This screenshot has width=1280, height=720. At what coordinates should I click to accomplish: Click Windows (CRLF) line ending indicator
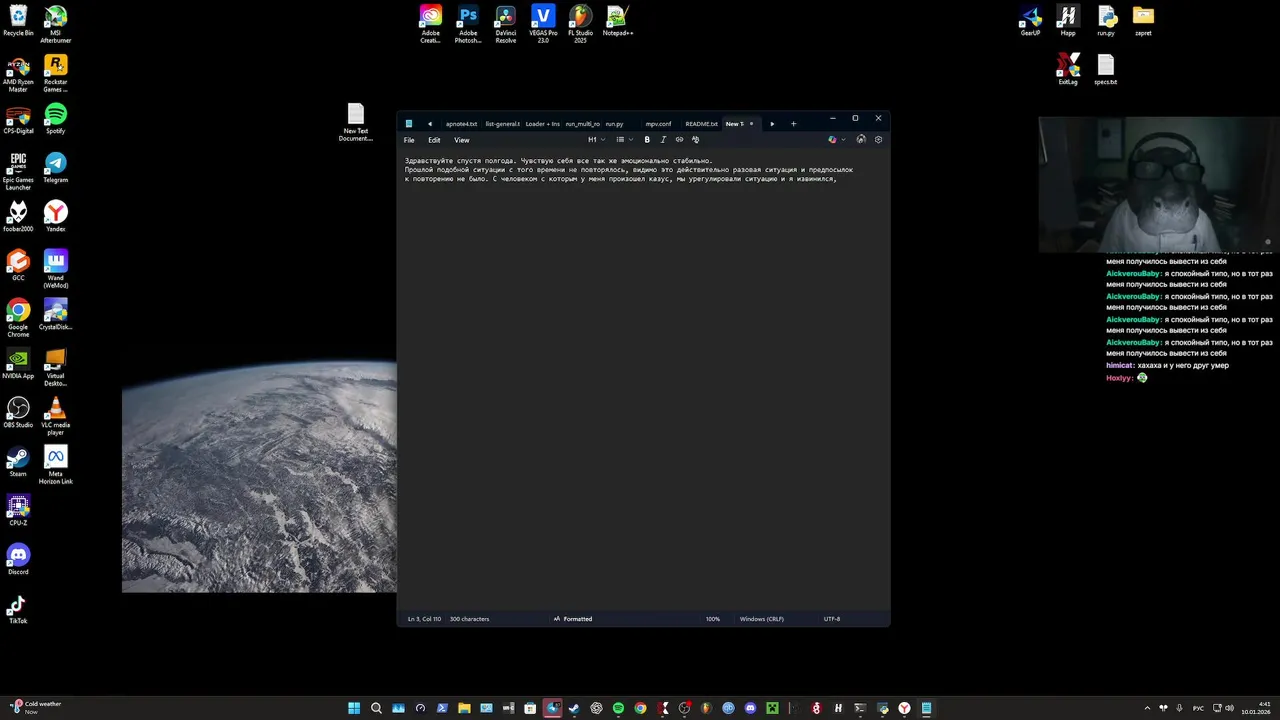(x=761, y=619)
